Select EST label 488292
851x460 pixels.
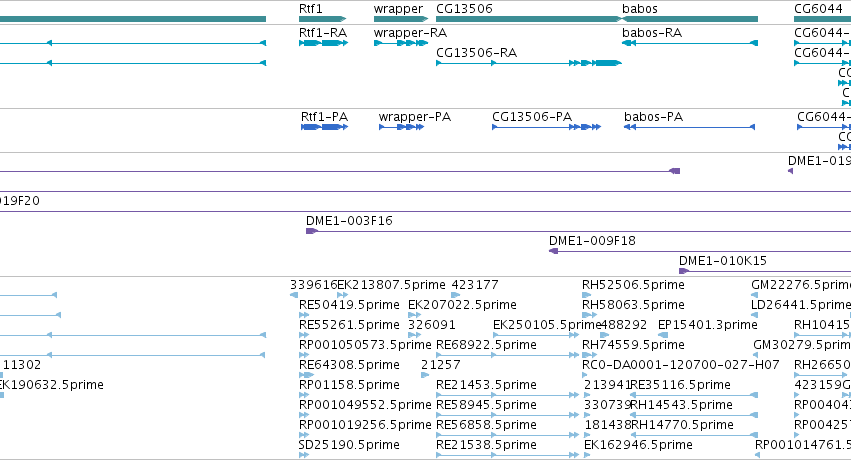coord(624,325)
